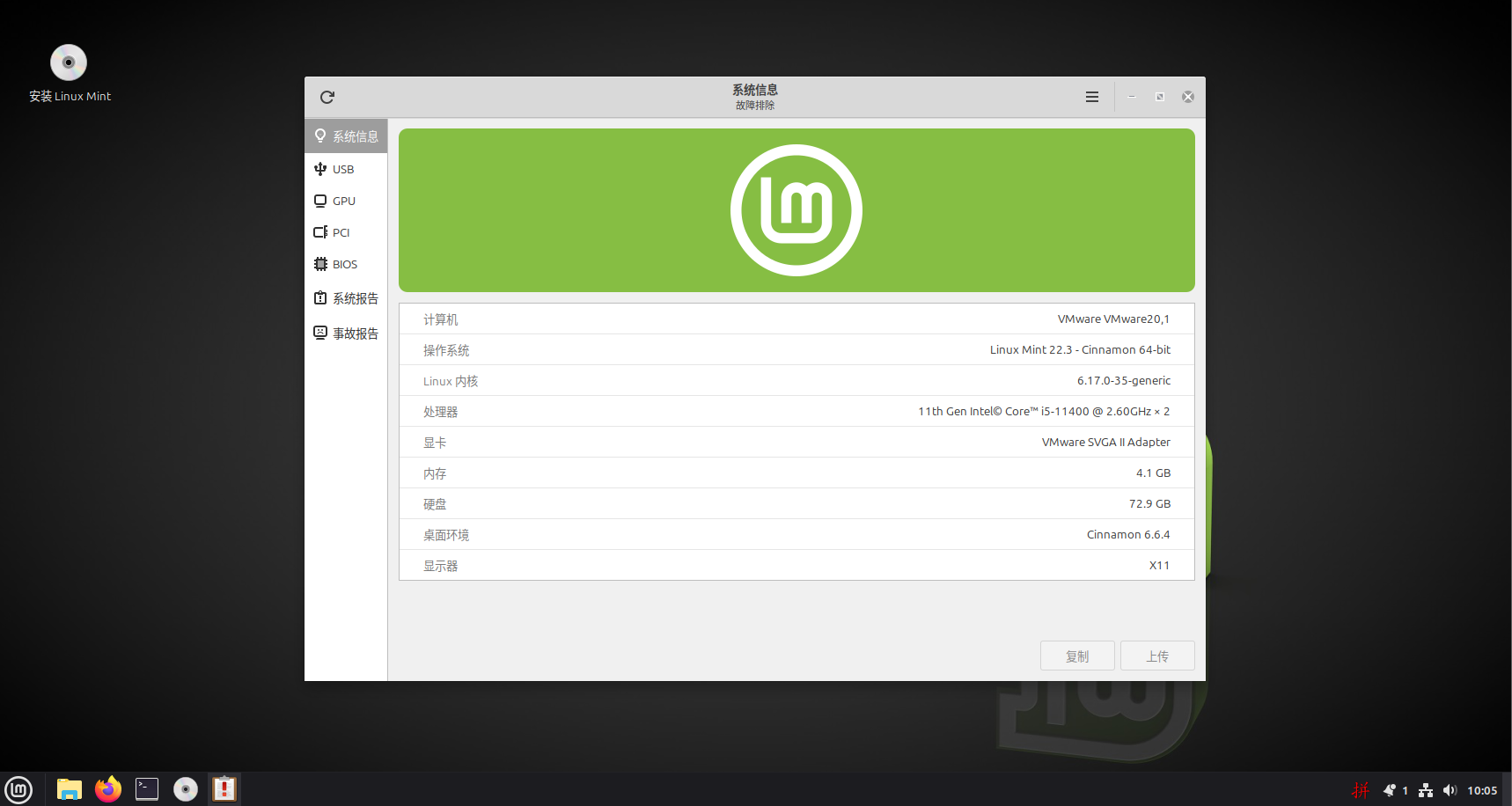Click the 硬盘 row label
The height and width of the screenshot is (806, 1512).
coord(435,504)
